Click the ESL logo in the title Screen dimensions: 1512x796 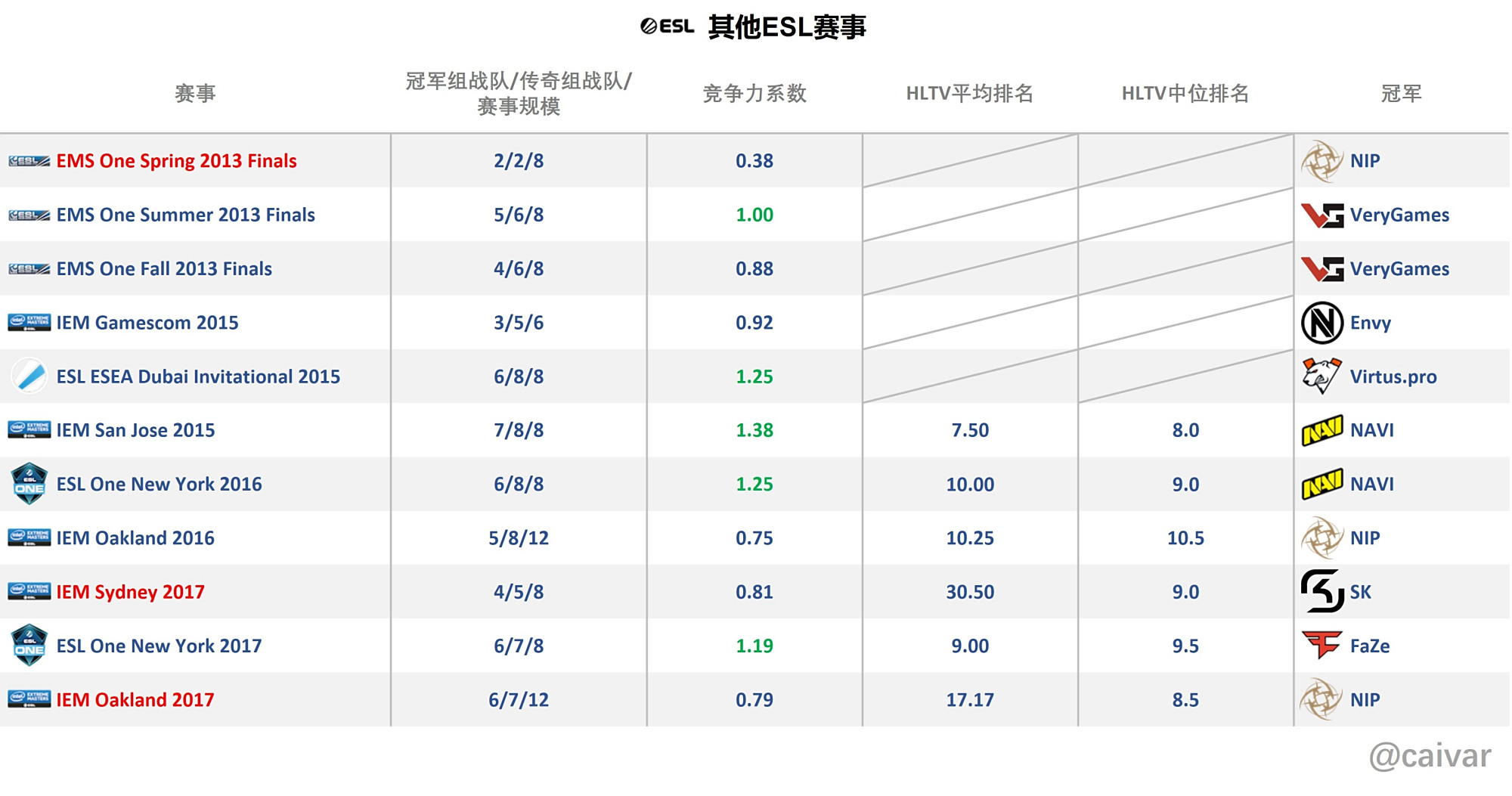click(x=667, y=26)
